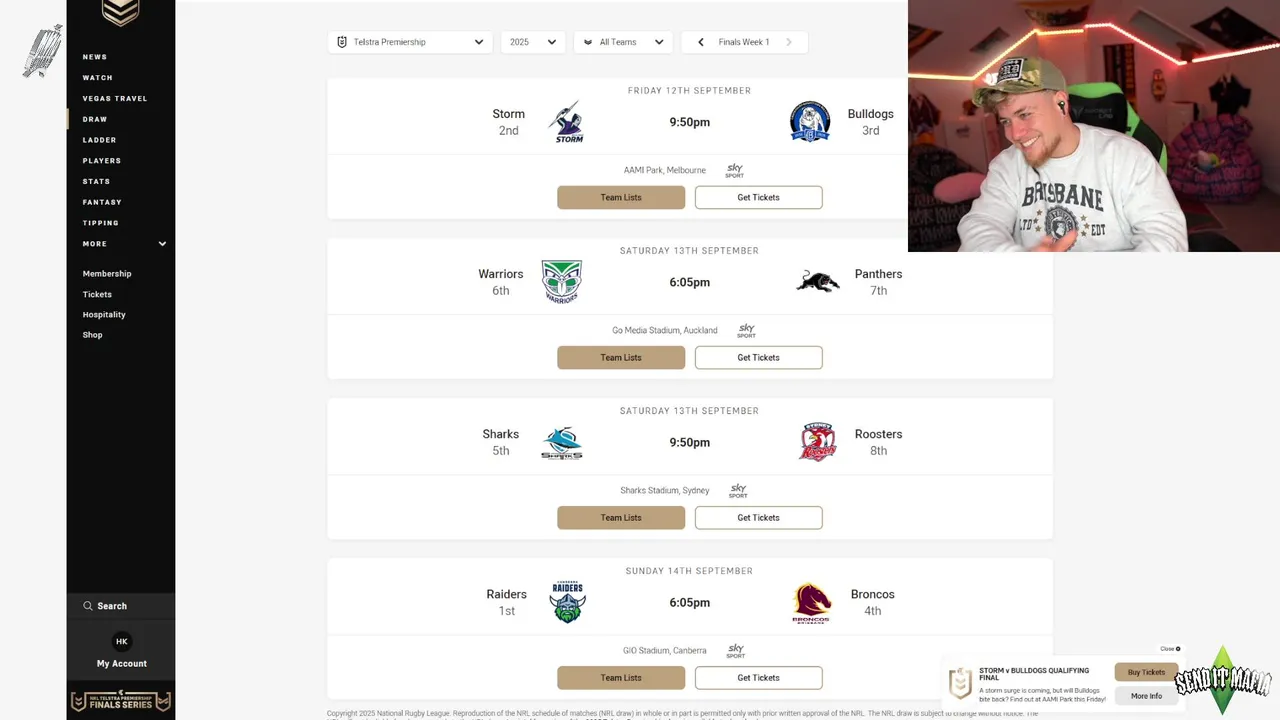Click the Bulldogs team logo

tap(809, 122)
